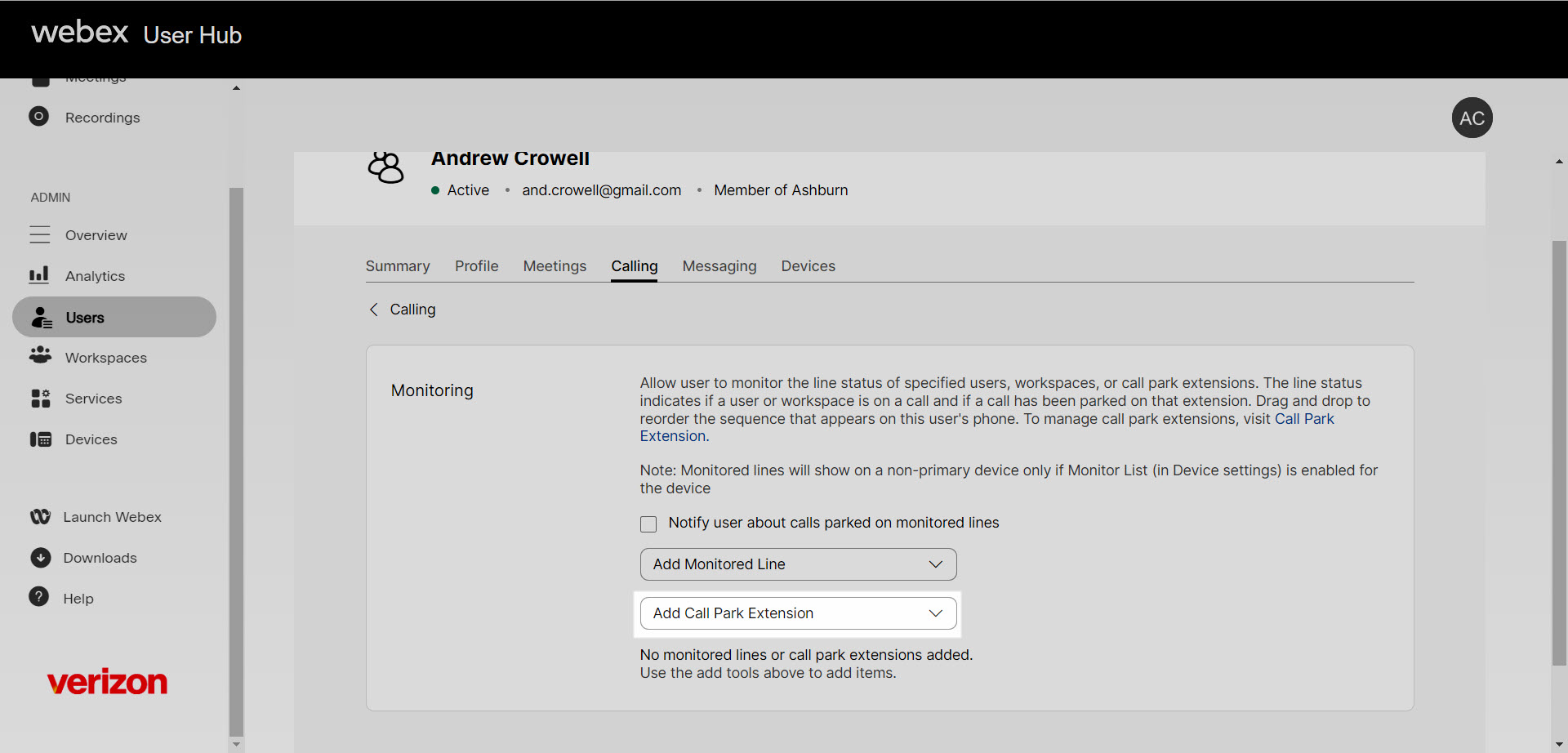Click the Services grid icon
The height and width of the screenshot is (753, 1568).
point(40,399)
